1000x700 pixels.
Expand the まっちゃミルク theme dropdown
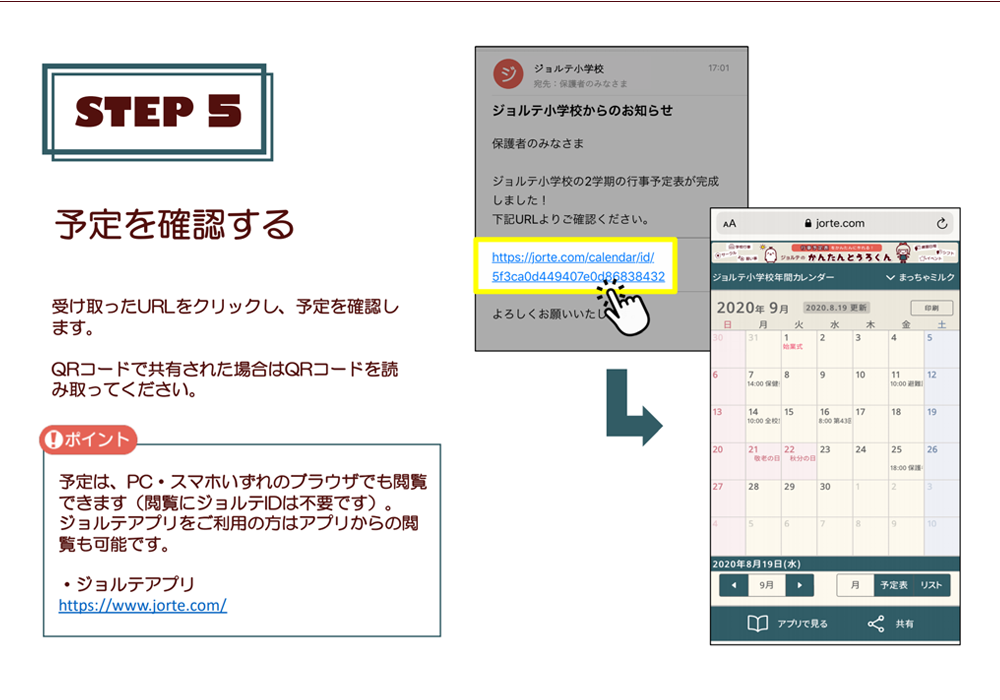920,277
